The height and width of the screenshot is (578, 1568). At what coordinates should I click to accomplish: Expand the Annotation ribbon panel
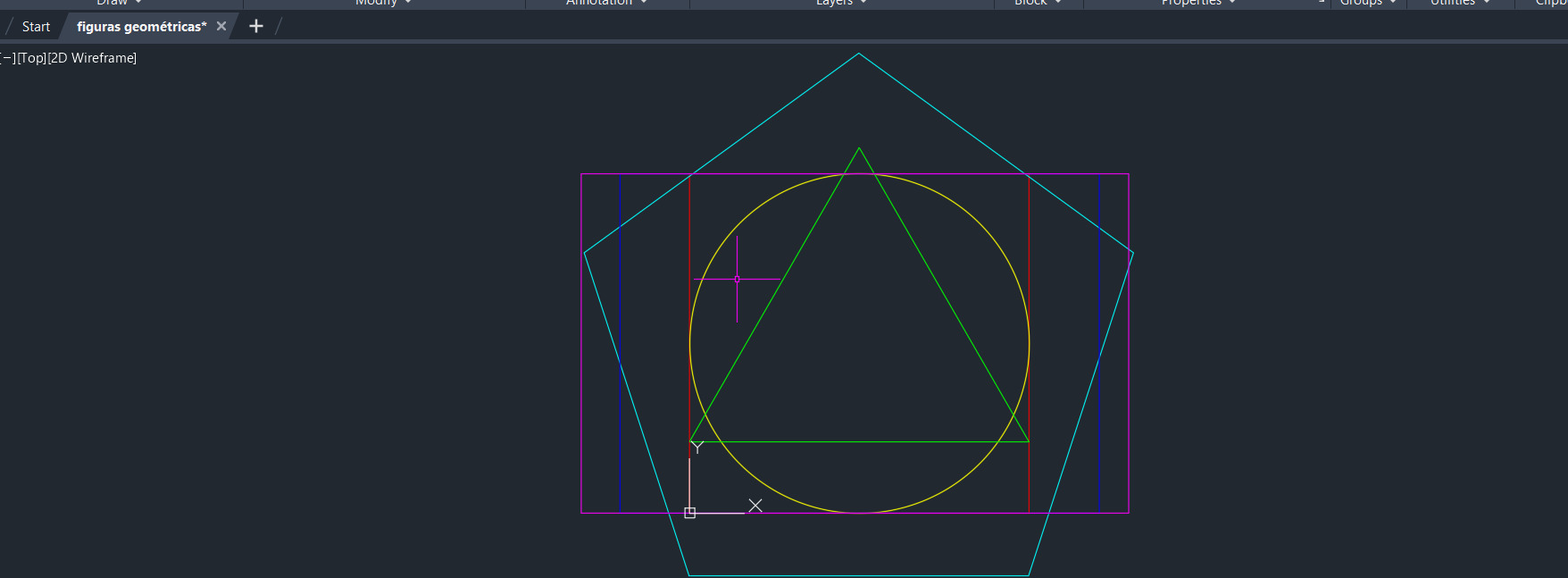point(606,3)
